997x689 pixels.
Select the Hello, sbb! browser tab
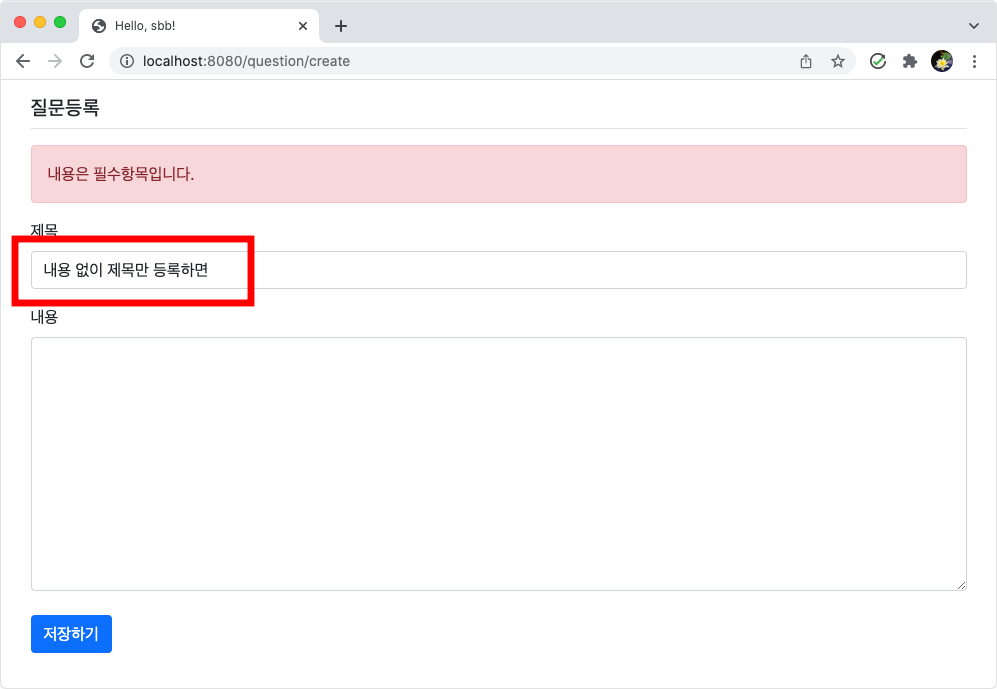coord(199,26)
